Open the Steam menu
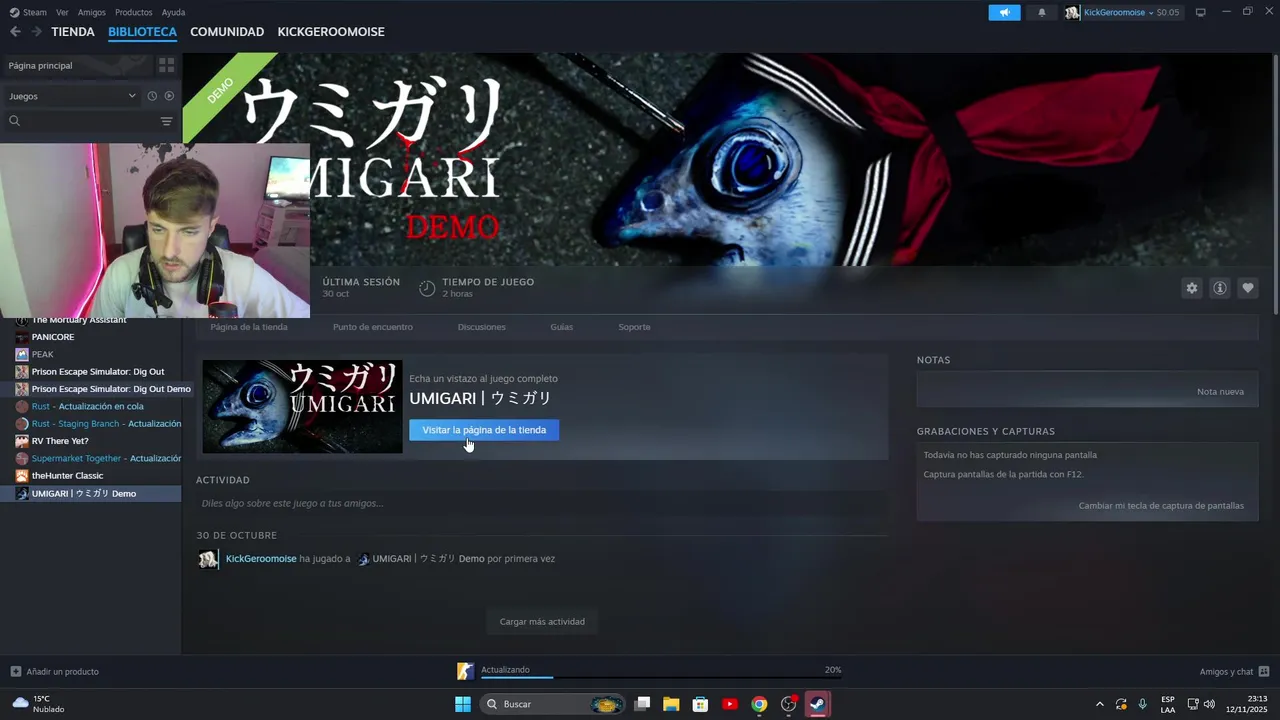Viewport: 1280px width, 720px height. [x=28, y=12]
